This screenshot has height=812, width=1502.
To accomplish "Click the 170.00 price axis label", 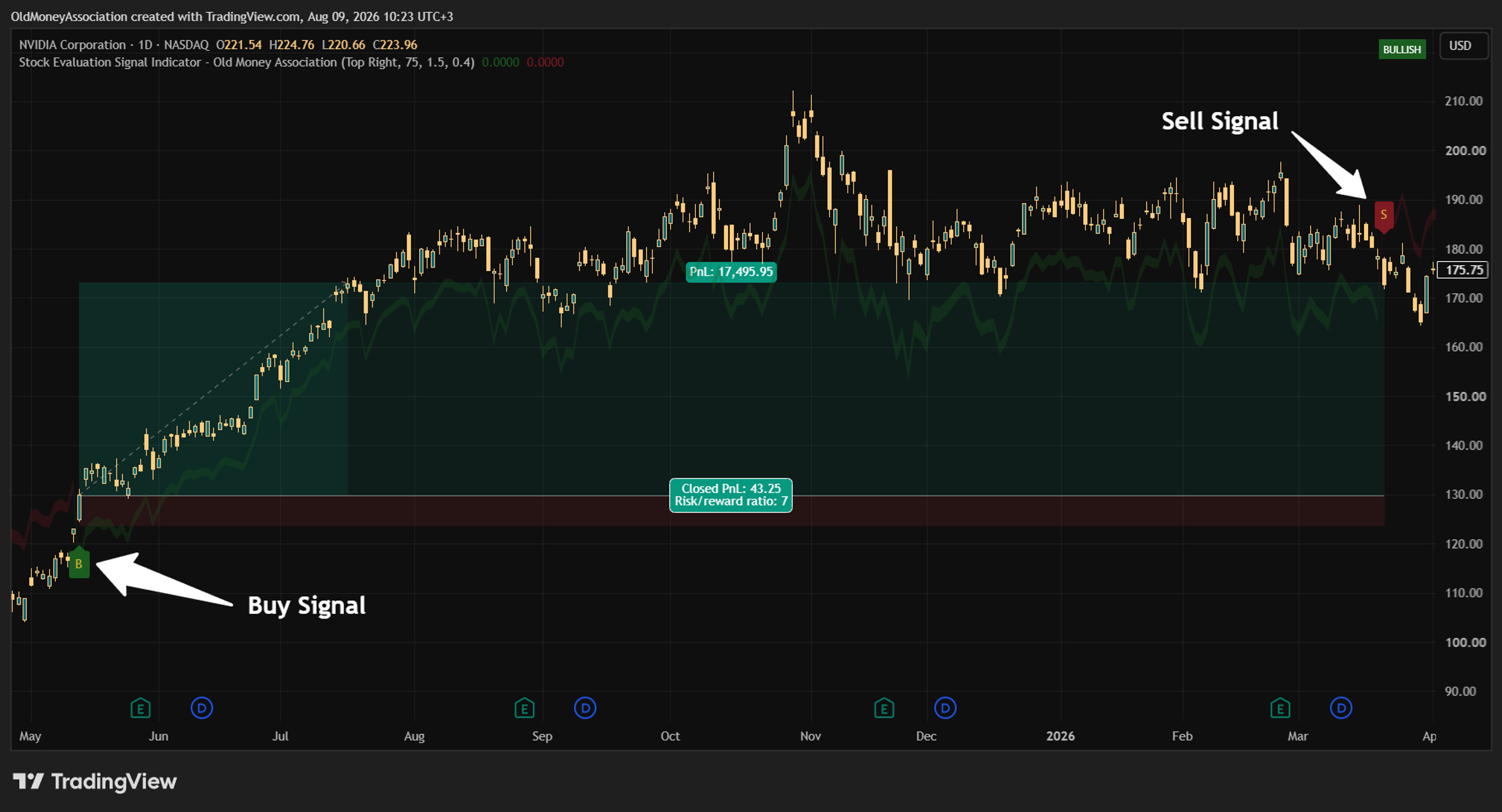I will pyautogui.click(x=1464, y=298).
